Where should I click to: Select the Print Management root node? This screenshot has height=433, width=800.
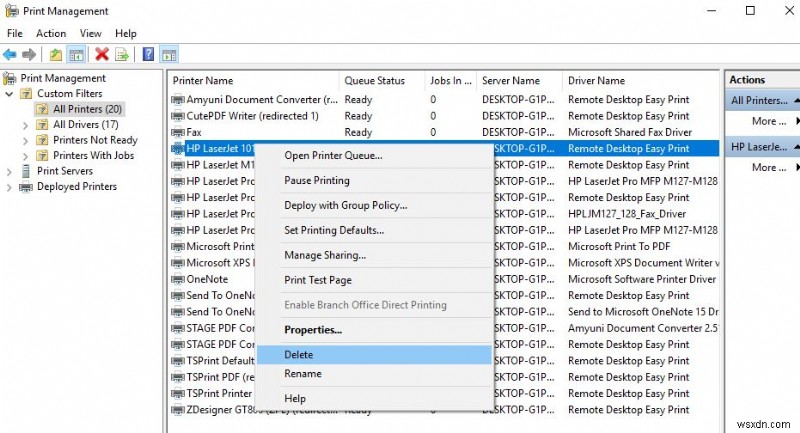pos(63,79)
